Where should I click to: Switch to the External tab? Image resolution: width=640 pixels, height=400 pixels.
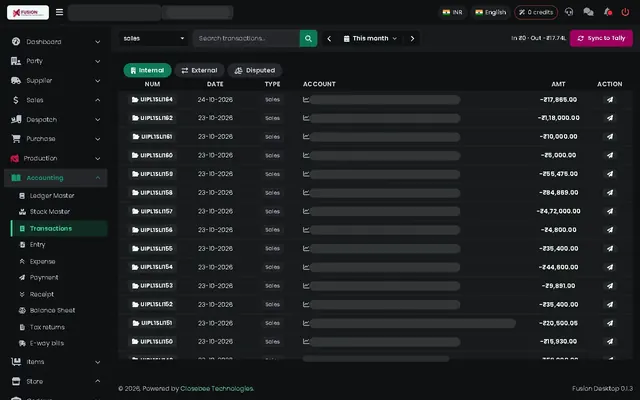coord(200,70)
